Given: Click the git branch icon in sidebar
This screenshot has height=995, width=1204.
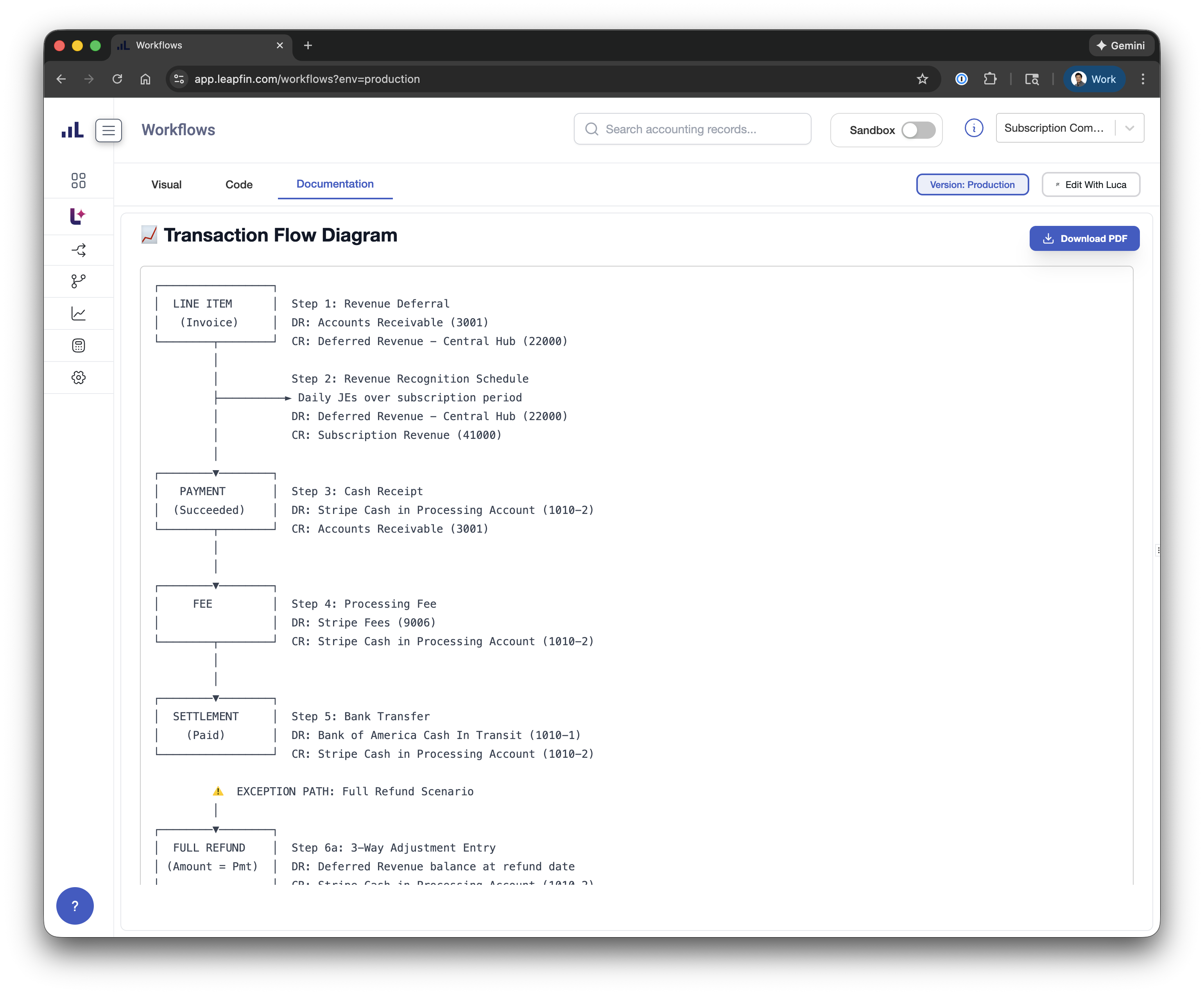Looking at the screenshot, I should (x=79, y=281).
